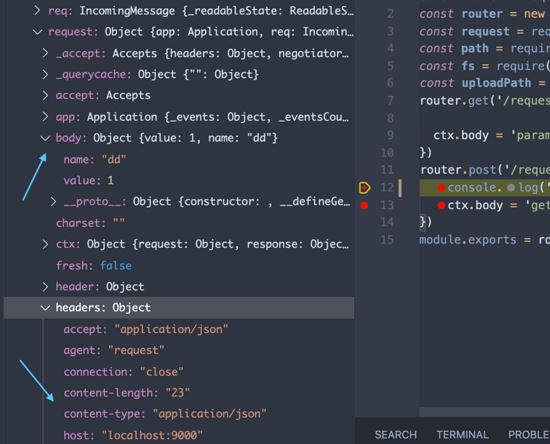This screenshot has height=444, width=550.
Task: Click the current execution pointer on line 12
Action: 364,188
